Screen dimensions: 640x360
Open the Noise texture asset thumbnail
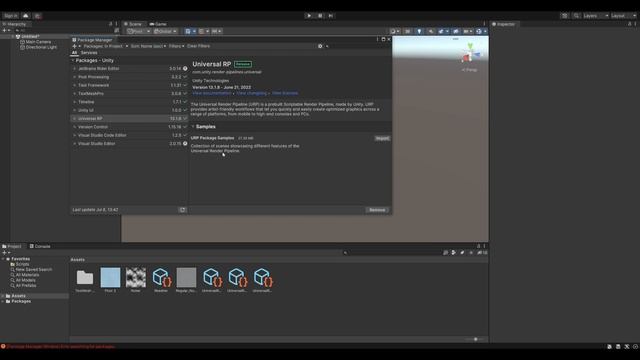tap(136, 278)
